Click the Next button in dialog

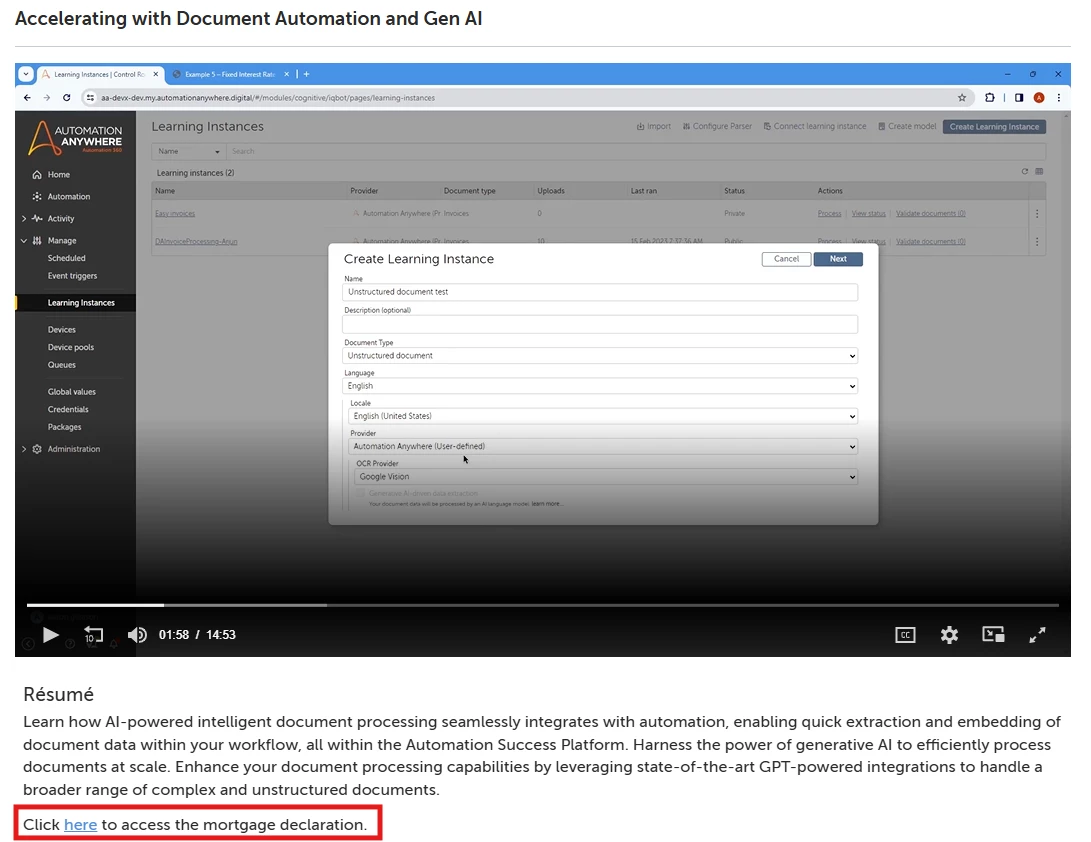[838, 259]
